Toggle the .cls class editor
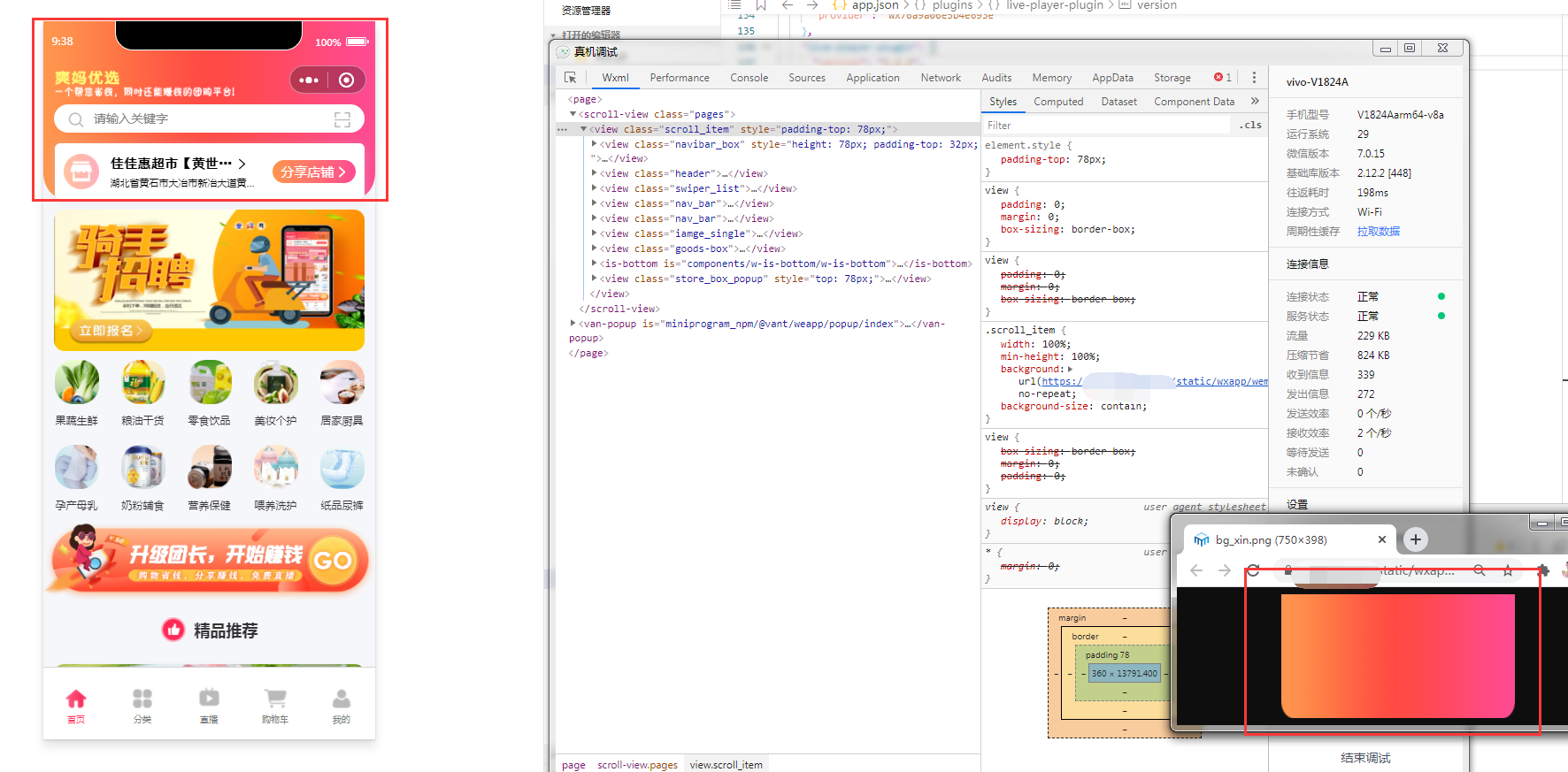This screenshot has width=1568, height=772. [1250, 126]
